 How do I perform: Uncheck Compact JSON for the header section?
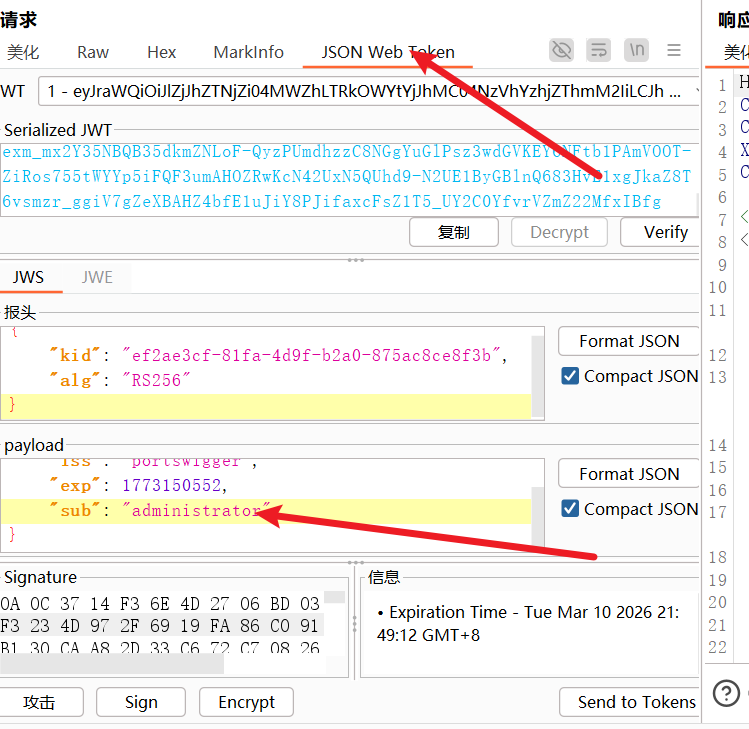tap(570, 376)
